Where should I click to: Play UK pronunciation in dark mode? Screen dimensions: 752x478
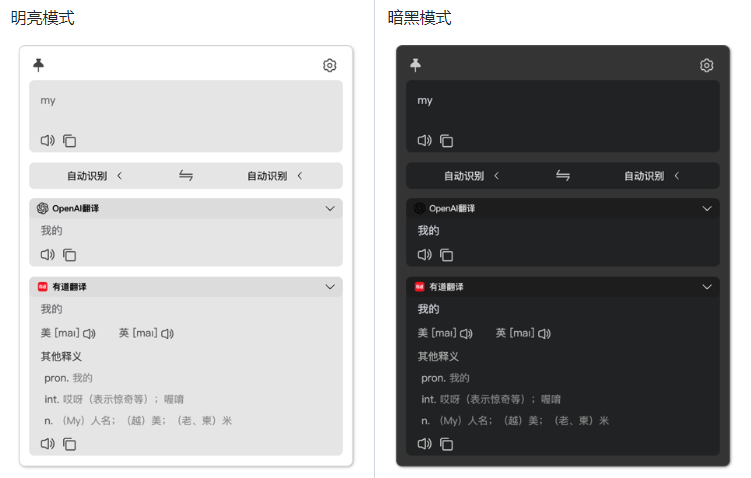coord(544,333)
